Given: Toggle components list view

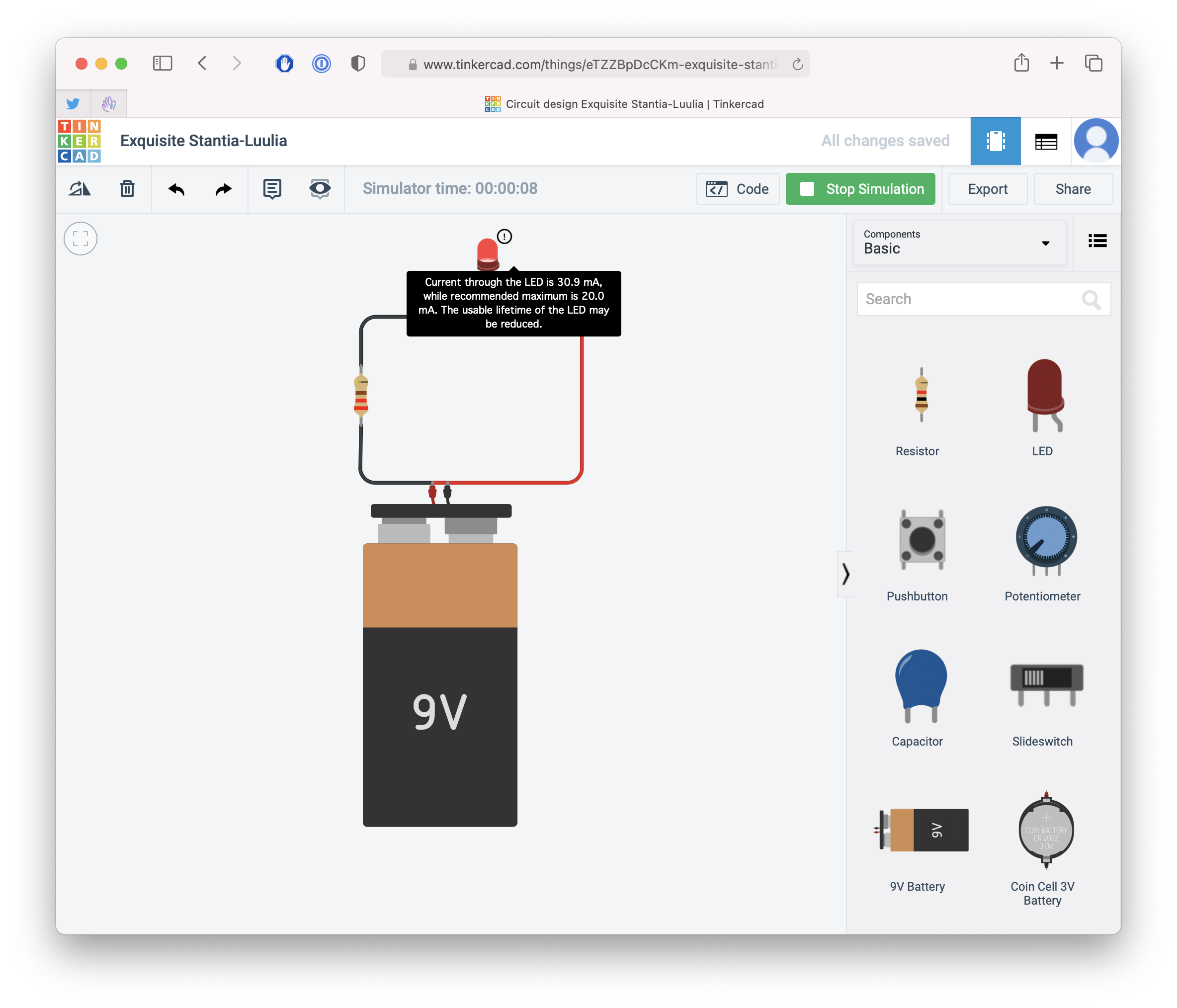Looking at the screenshot, I should pos(1097,241).
